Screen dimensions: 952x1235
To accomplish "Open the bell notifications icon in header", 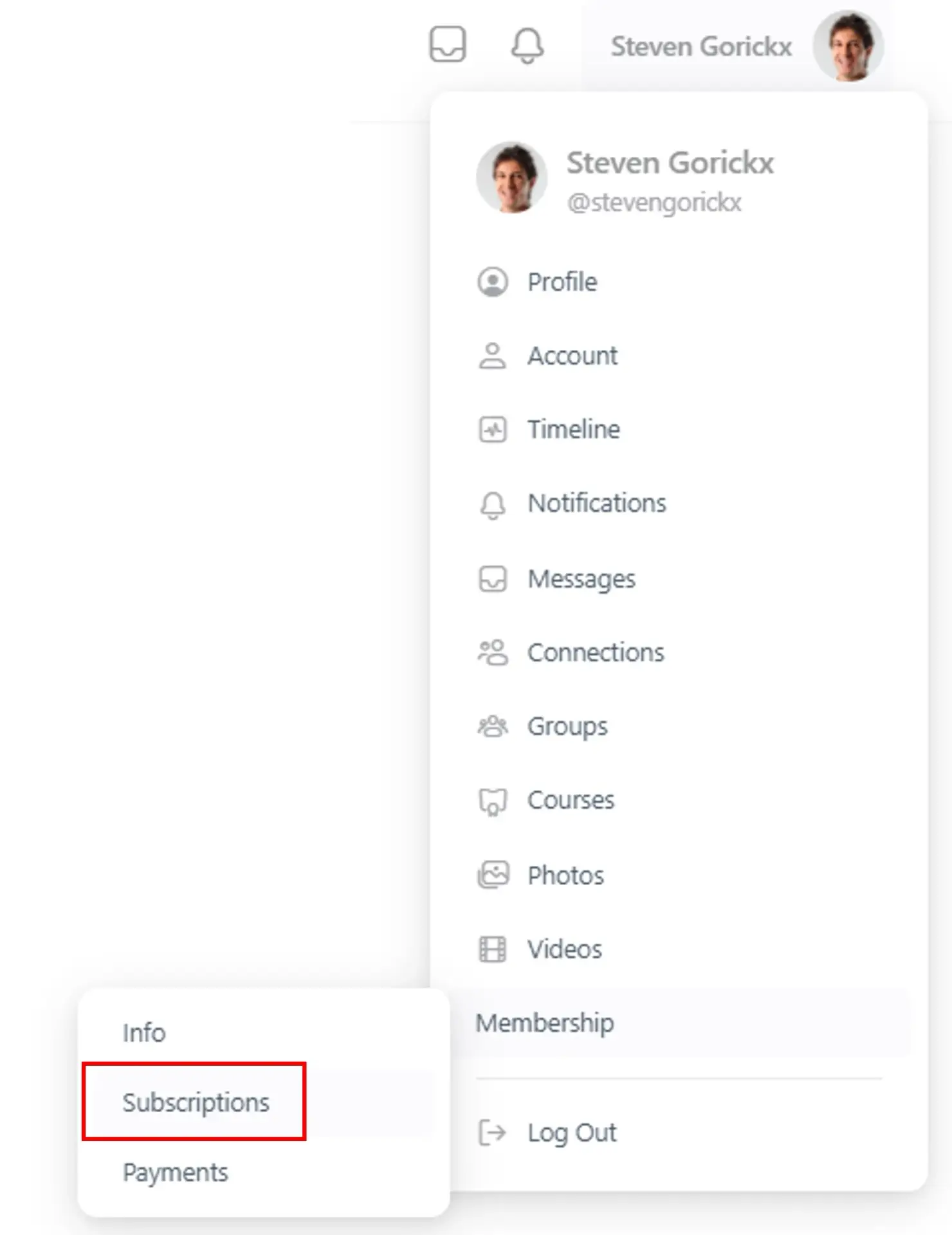I will click(x=527, y=46).
